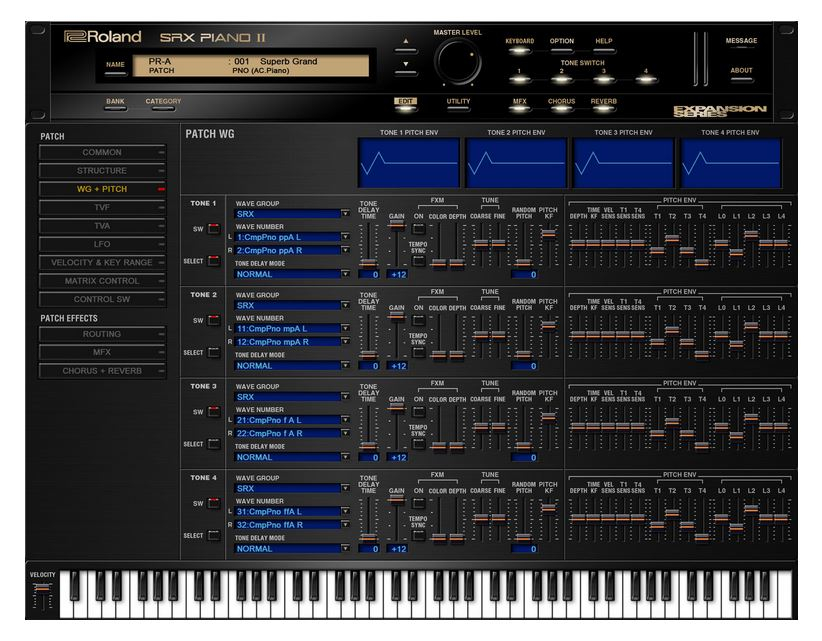Click the Tone 1 Pitch Env graph

click(409, 162)
